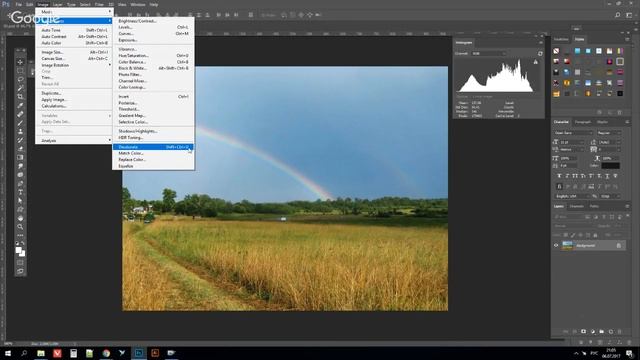Open the tracking dropdown
The width and height of the screenshot is (640, 360).
click(609, 150)
